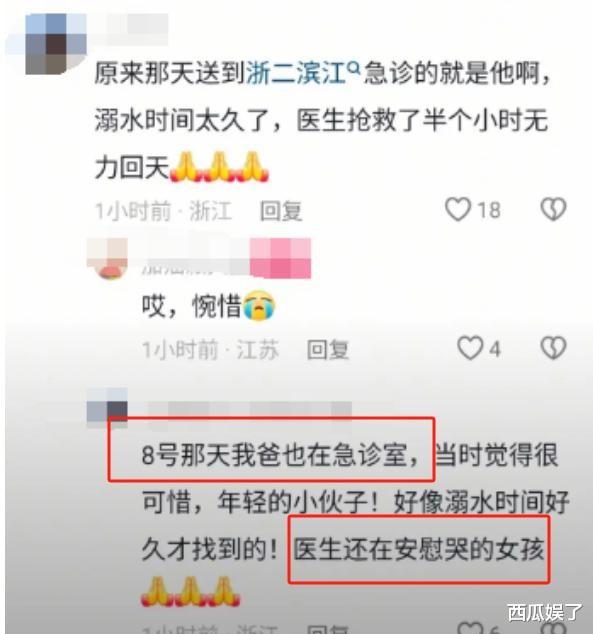Tap the pink badge beside second username
The height and width of the screenshot is (634, 593).
(281, 258)
